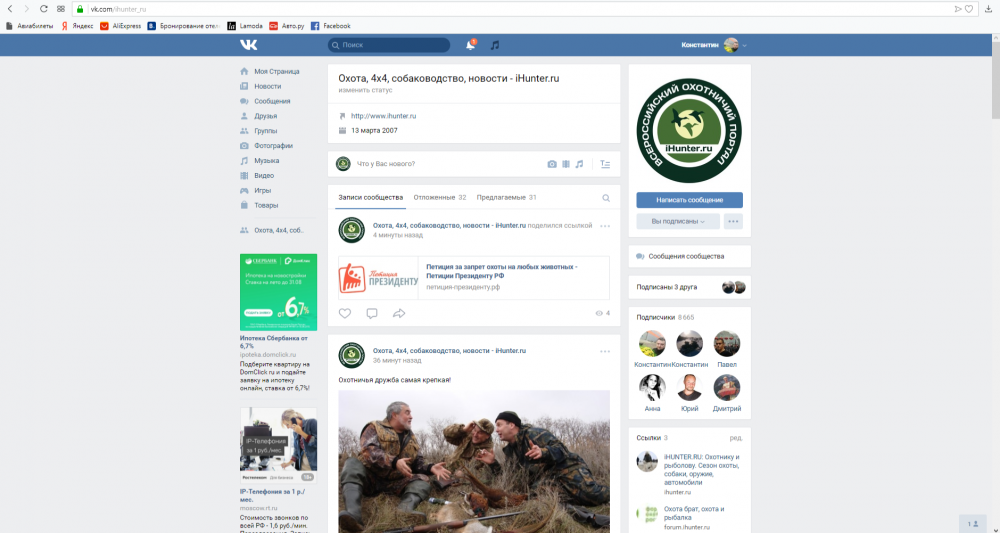
Task: Share the petition post via arrow icon
Action: click(399, 313)
